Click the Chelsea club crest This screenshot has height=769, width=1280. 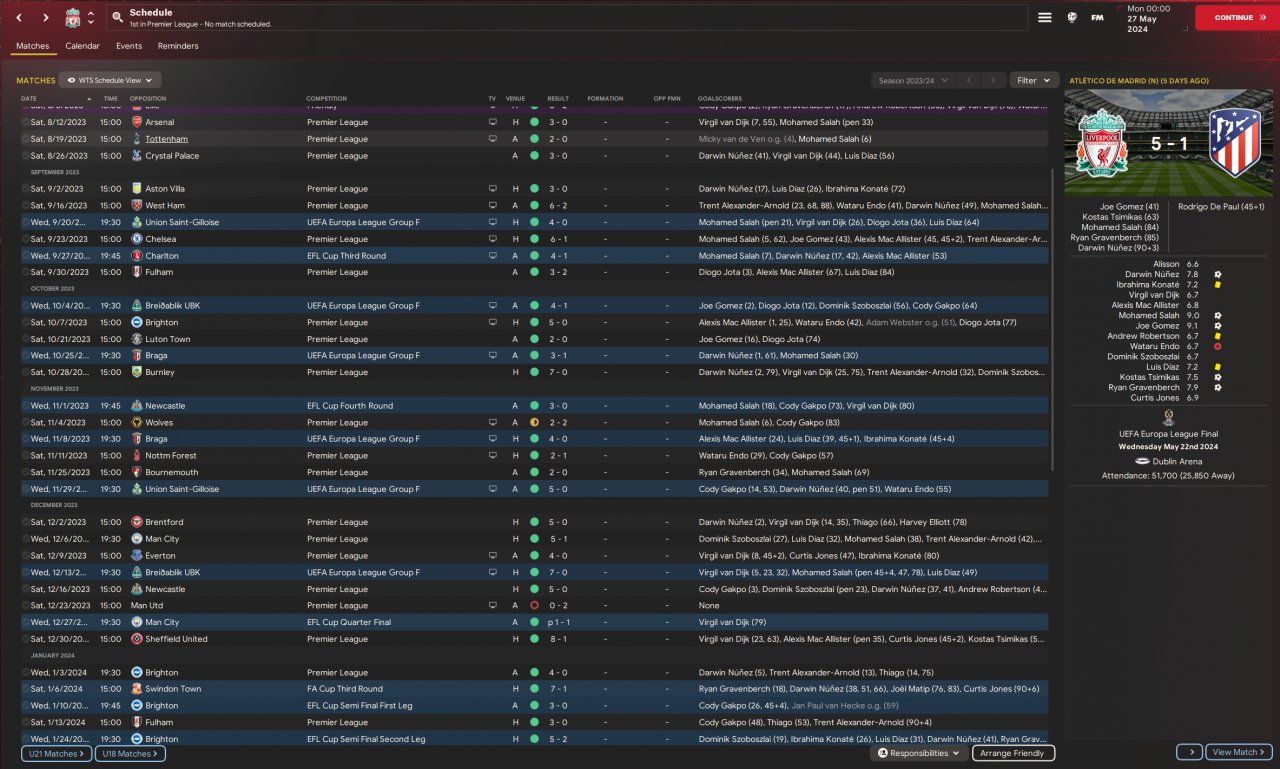(x=137, y=239)
